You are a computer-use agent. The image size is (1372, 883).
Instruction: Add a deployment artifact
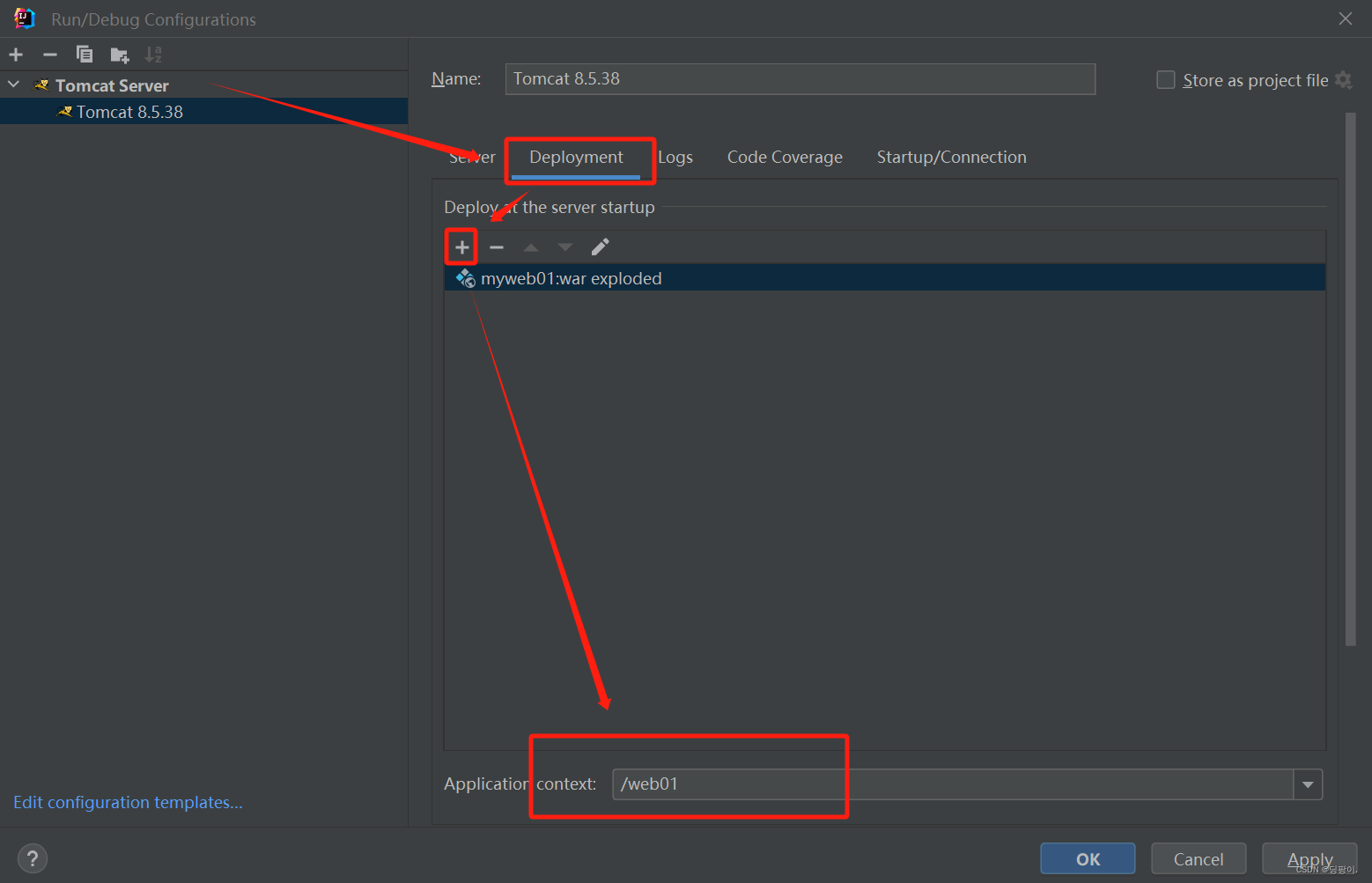[x=461, y=247]
